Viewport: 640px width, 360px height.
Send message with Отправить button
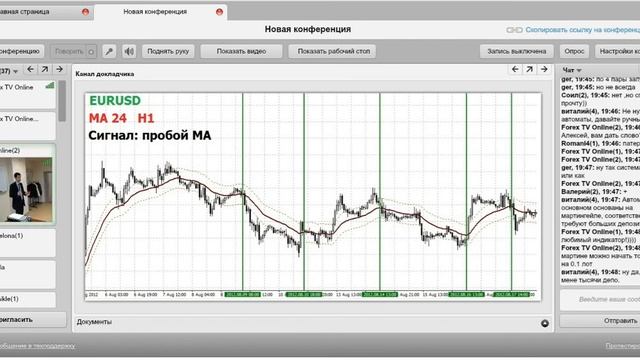(600, 321)
